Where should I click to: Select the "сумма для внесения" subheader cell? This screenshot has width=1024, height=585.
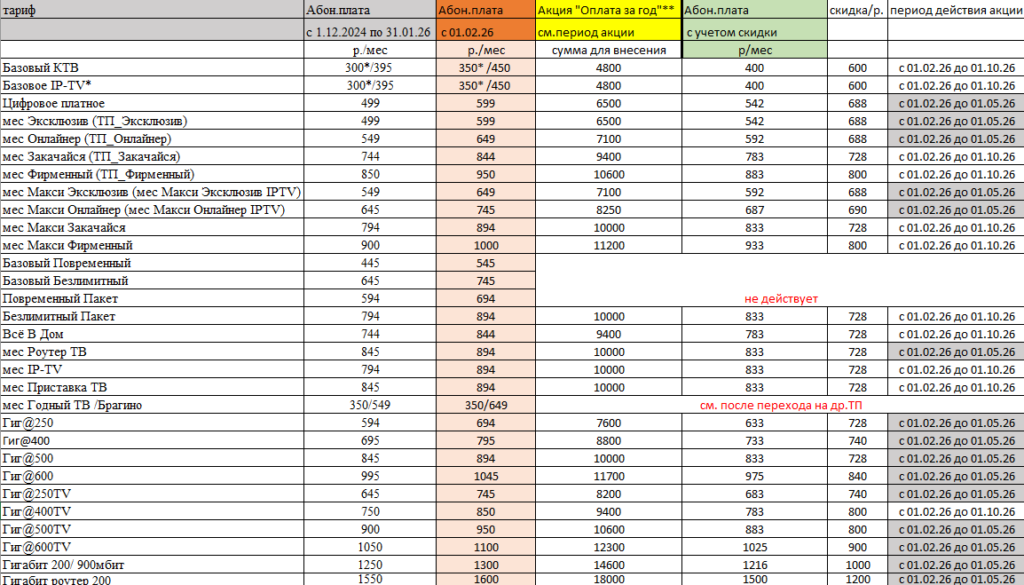point(608,50)
